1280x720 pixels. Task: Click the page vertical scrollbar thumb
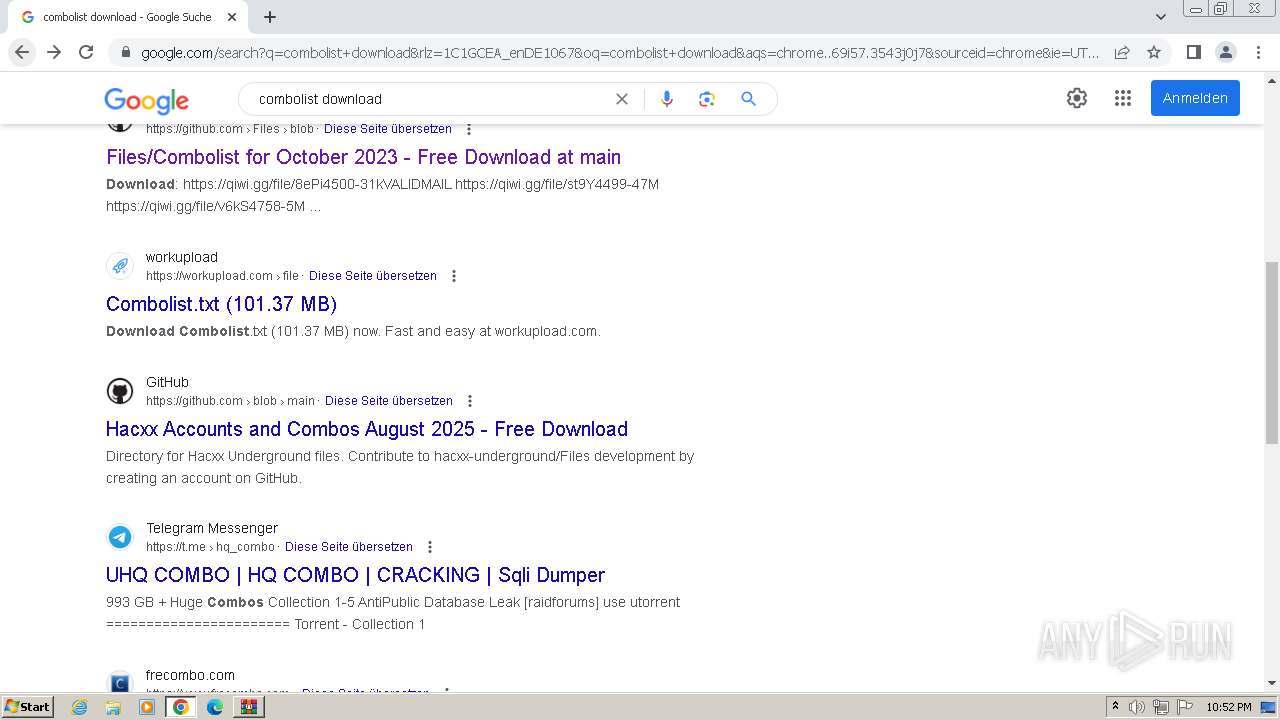click(1271, 353)
